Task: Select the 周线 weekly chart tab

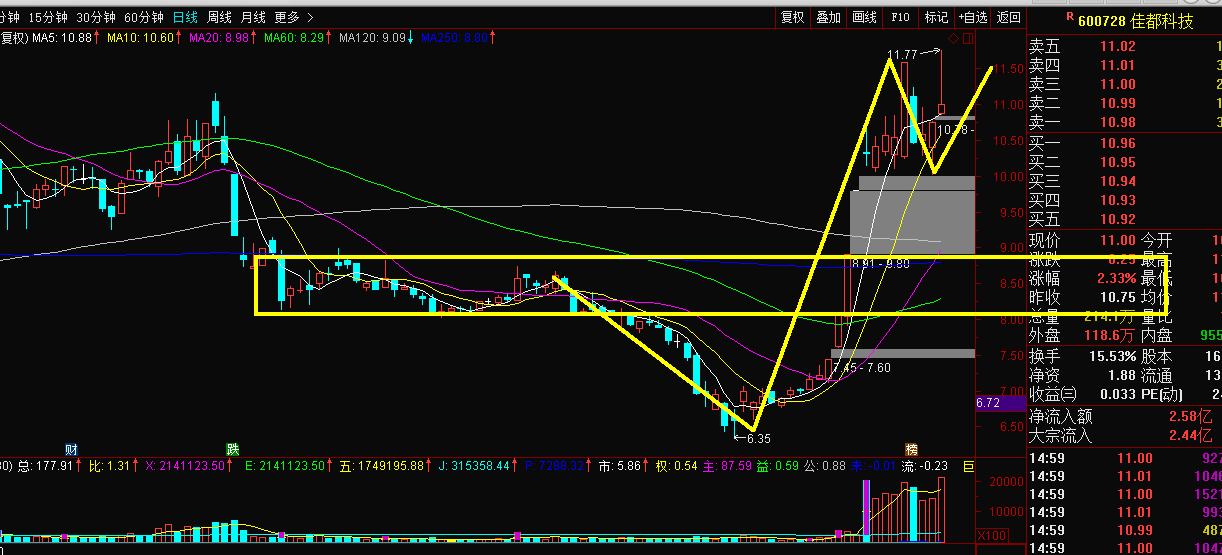Action: click(219, 17)
